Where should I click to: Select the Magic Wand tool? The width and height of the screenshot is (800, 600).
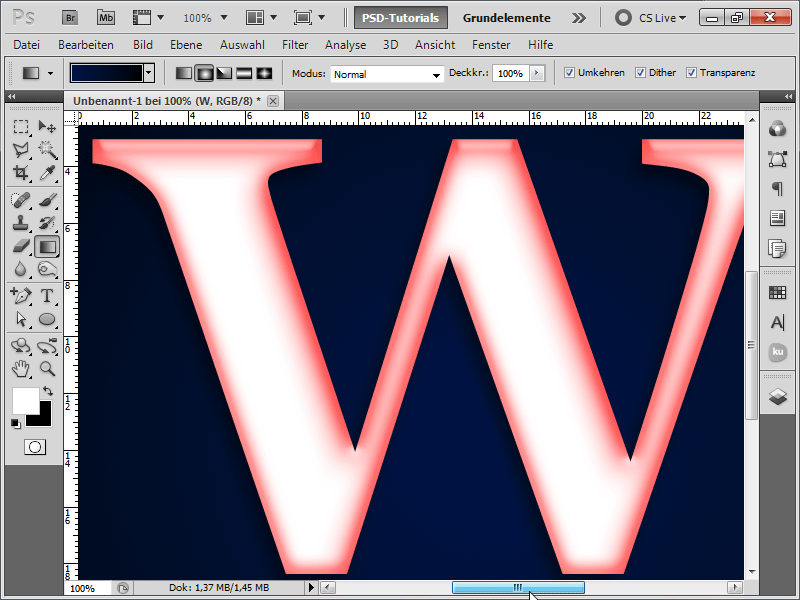(x=47, y=149)
